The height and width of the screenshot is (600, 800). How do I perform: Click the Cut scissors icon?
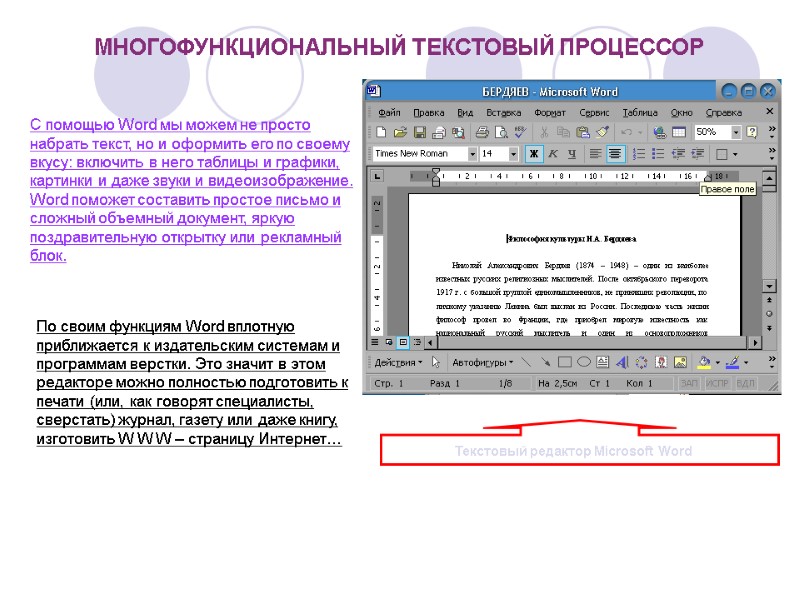[x=544, y=133]
